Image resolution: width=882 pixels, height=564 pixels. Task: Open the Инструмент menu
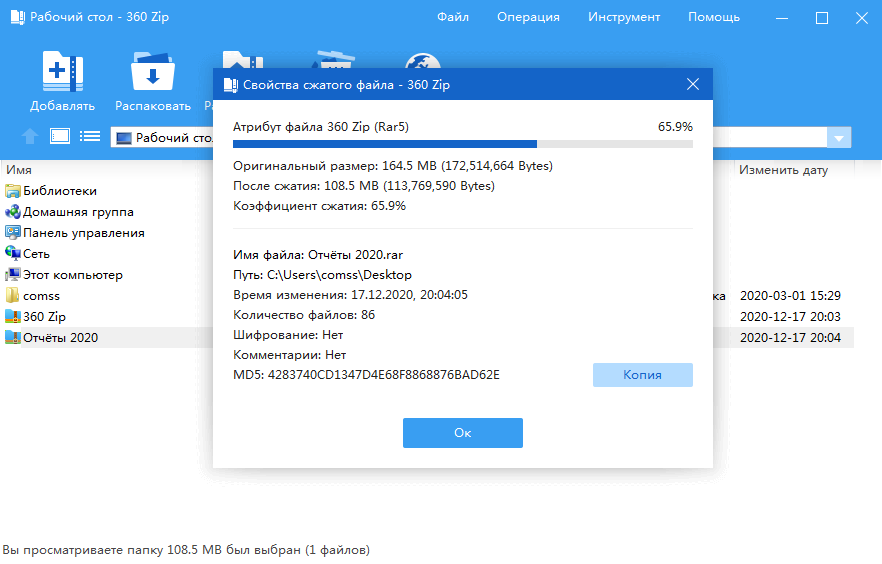(x=624, y=17)
